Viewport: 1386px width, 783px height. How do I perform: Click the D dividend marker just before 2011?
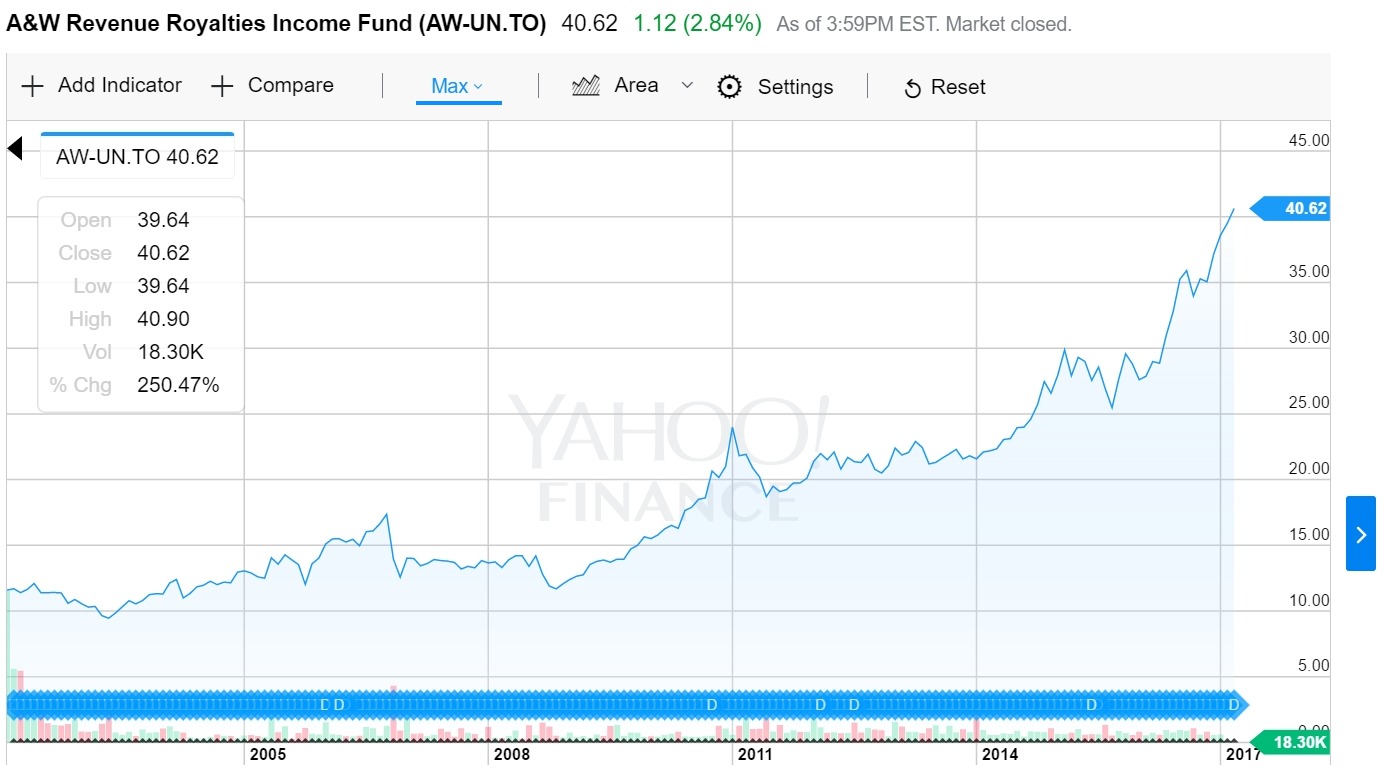coord(712,705)
